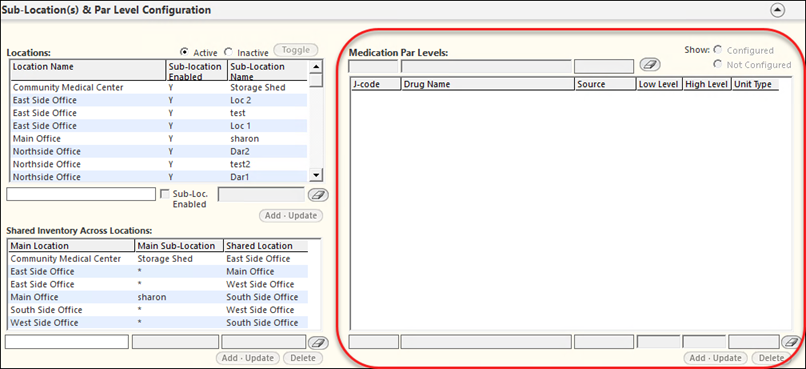
Task: Click the Shared Location column header
Action: coord(266,246)
